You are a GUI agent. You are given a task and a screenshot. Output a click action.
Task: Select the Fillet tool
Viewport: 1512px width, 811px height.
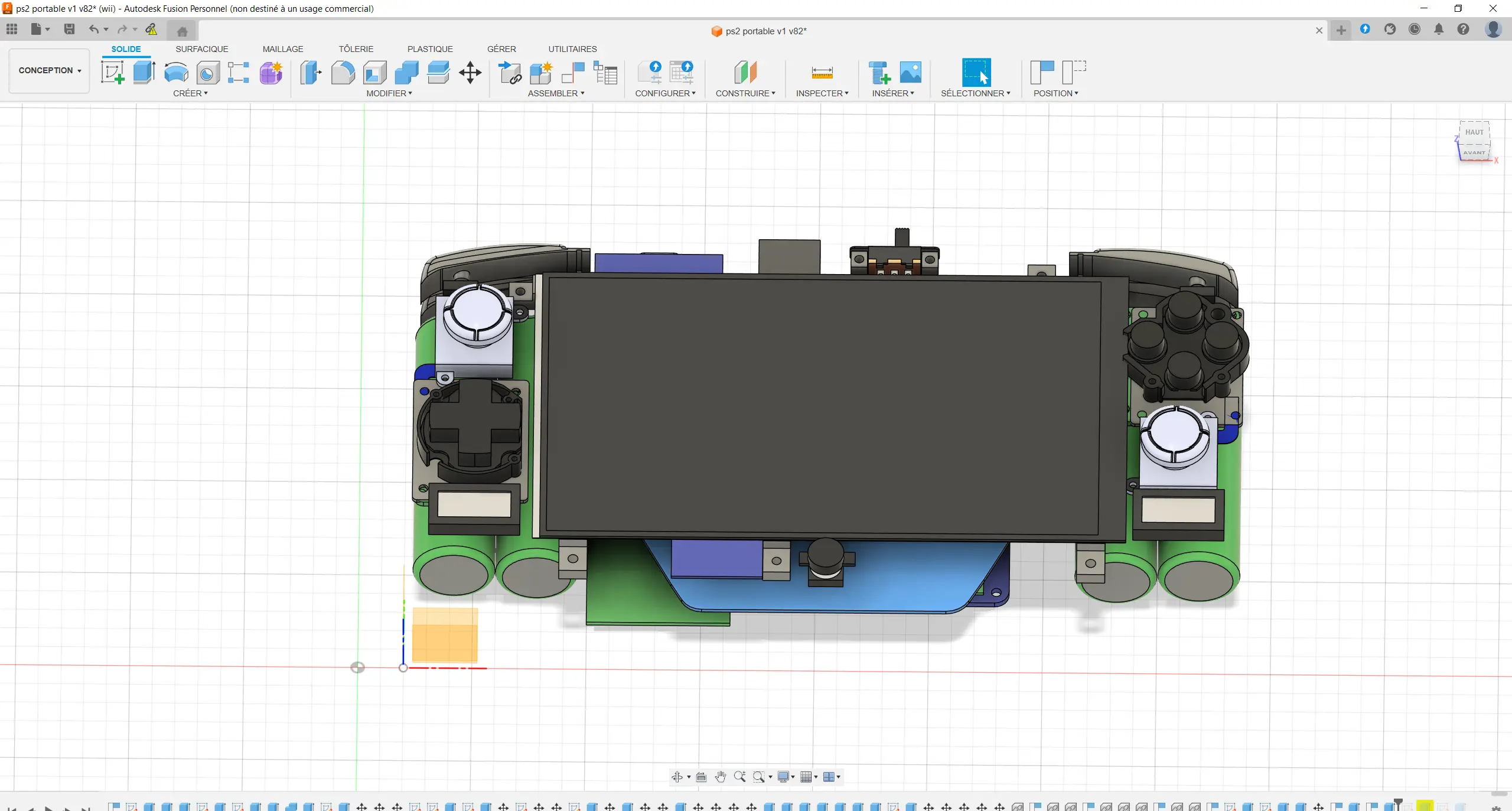343,73
